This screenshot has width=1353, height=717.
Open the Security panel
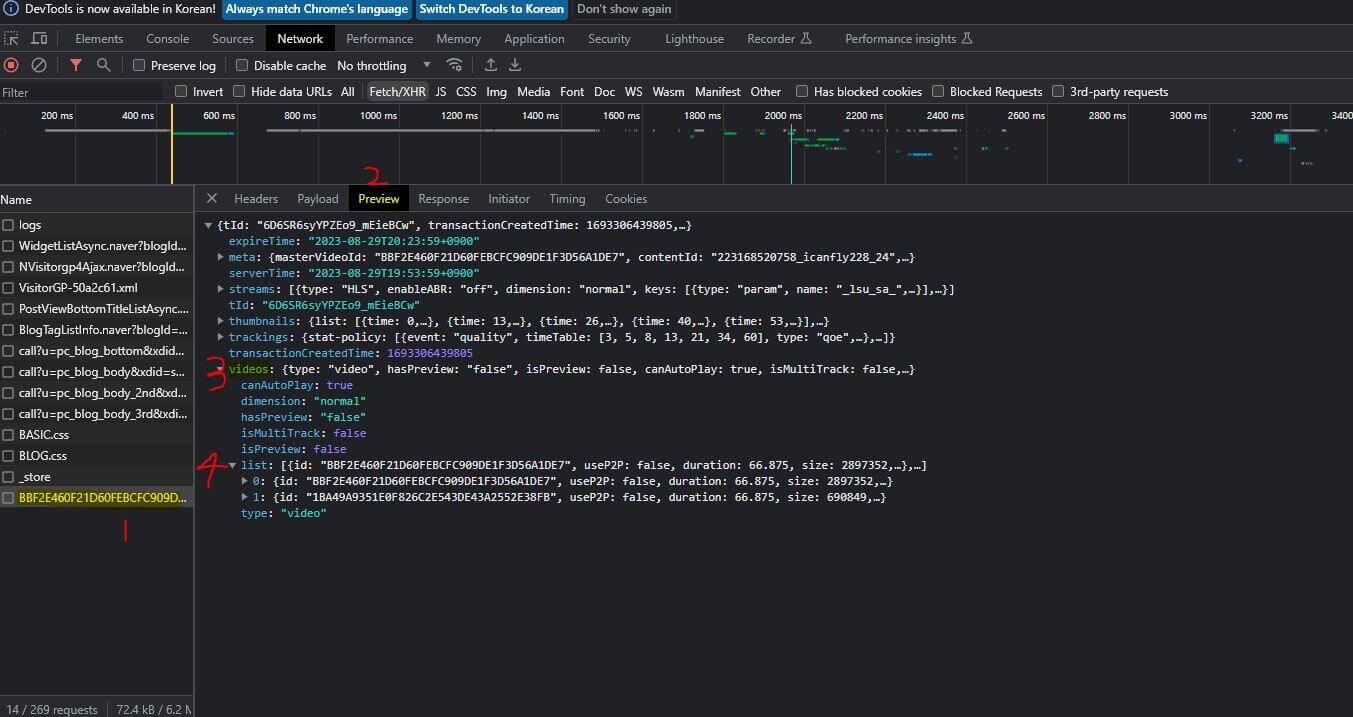pyautogui.click(x=609, y=39)
